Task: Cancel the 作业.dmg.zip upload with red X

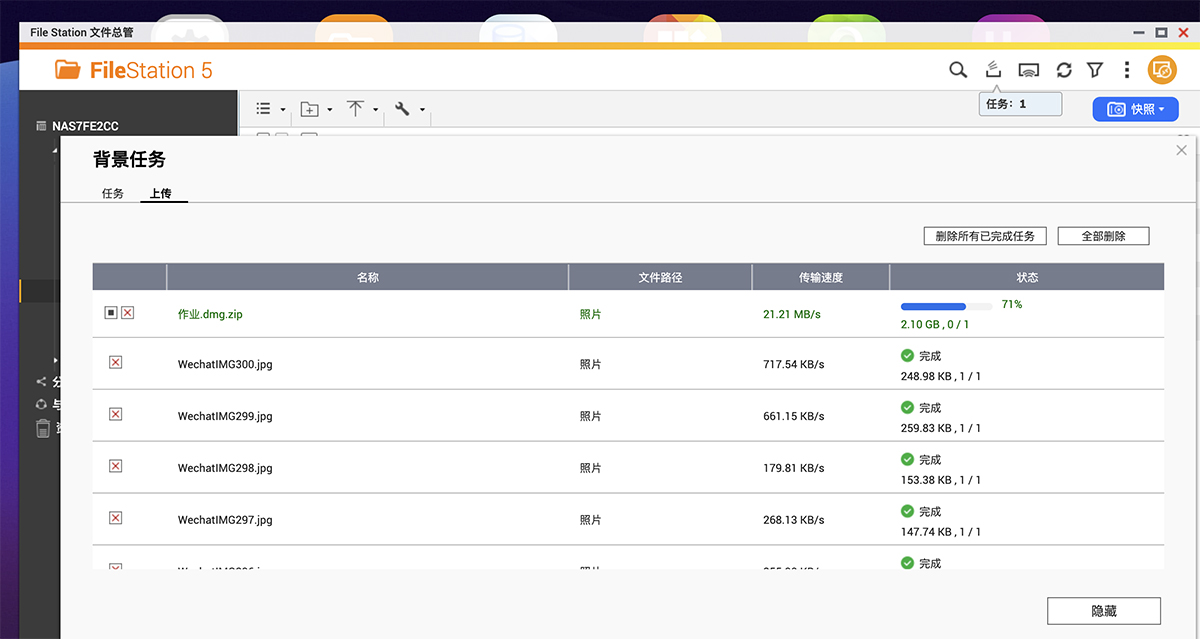Action: click(x=127, y=313)
